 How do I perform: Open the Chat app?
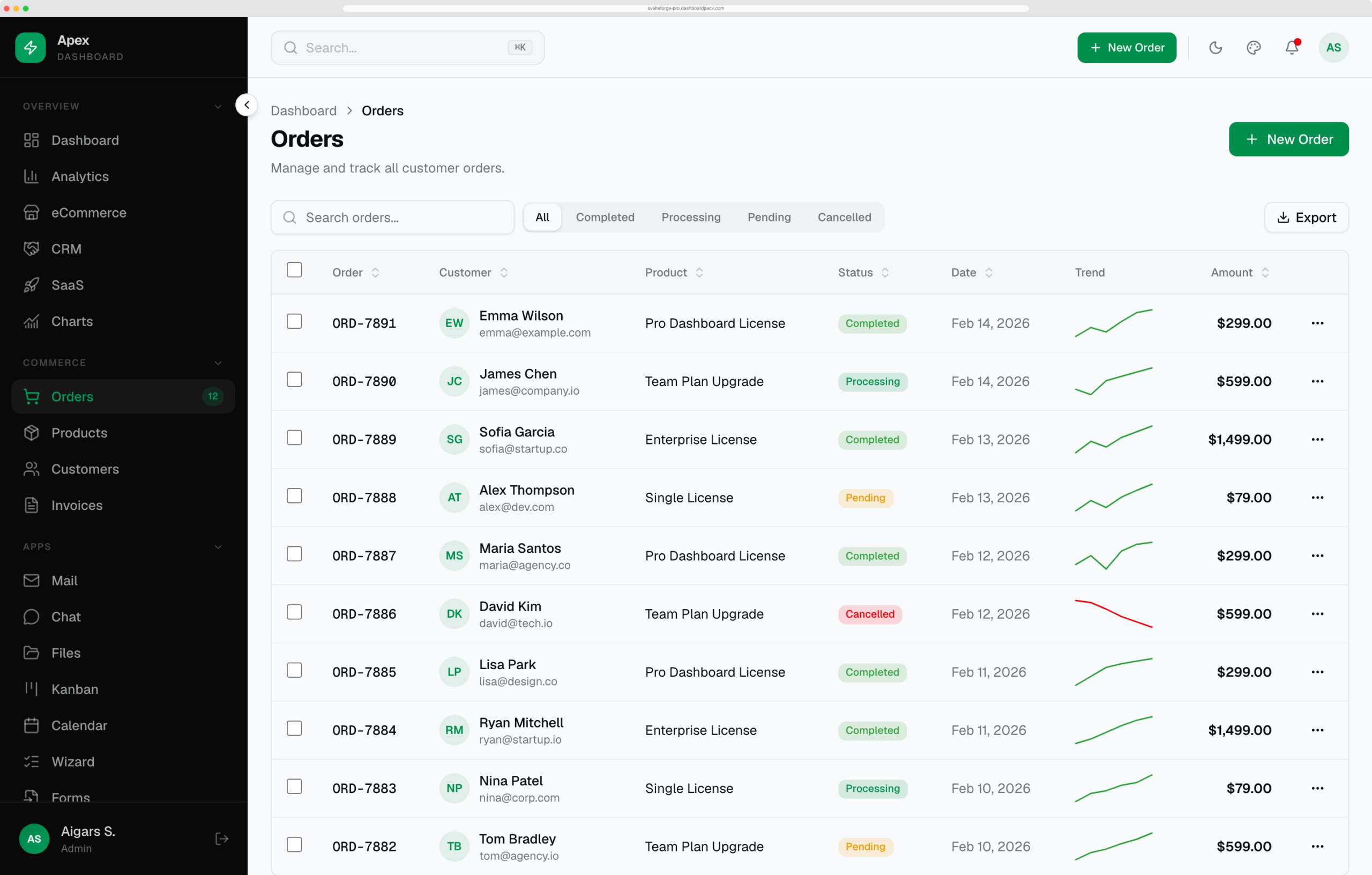tap(123, 617)
